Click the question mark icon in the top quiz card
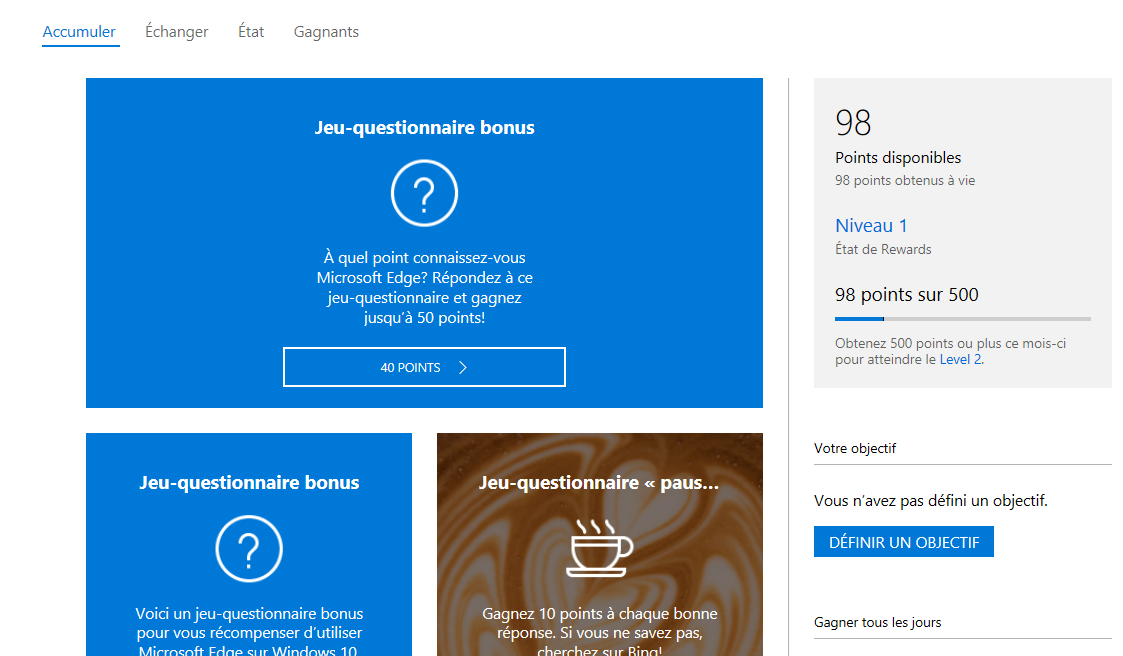 [x=424, y=193]
